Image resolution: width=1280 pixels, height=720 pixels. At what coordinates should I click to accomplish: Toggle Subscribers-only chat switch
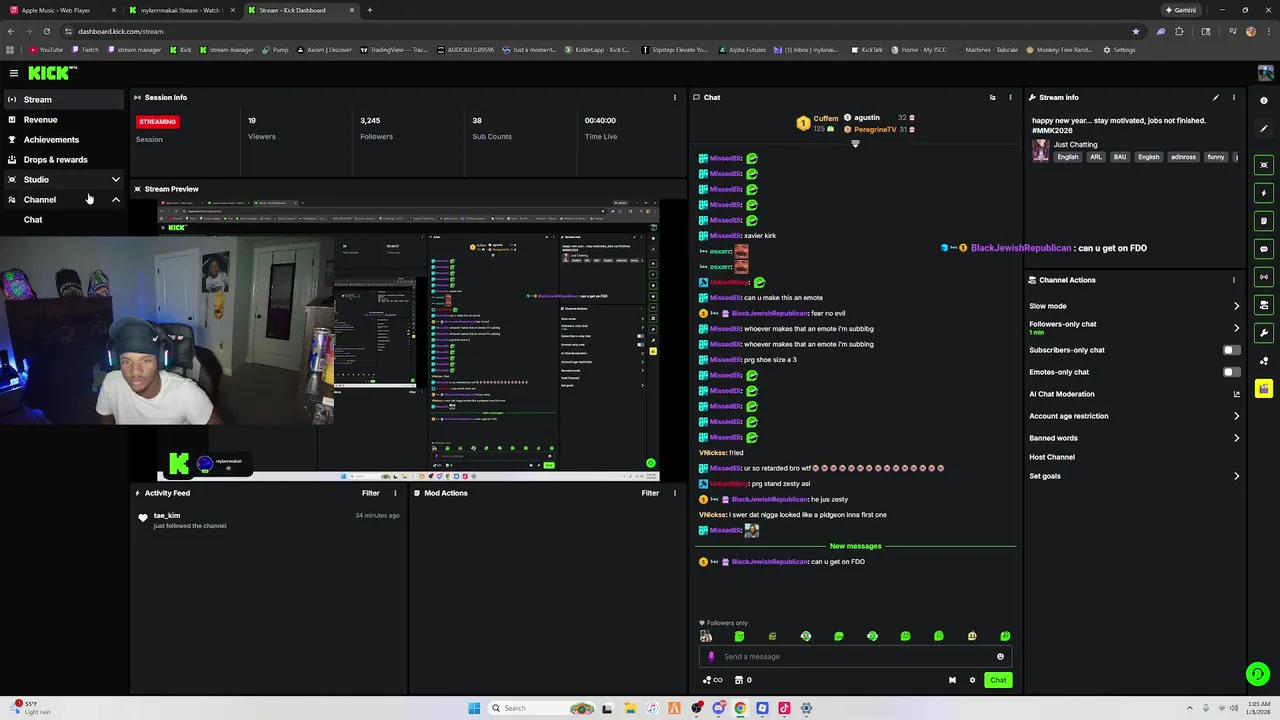[1232, 350]
